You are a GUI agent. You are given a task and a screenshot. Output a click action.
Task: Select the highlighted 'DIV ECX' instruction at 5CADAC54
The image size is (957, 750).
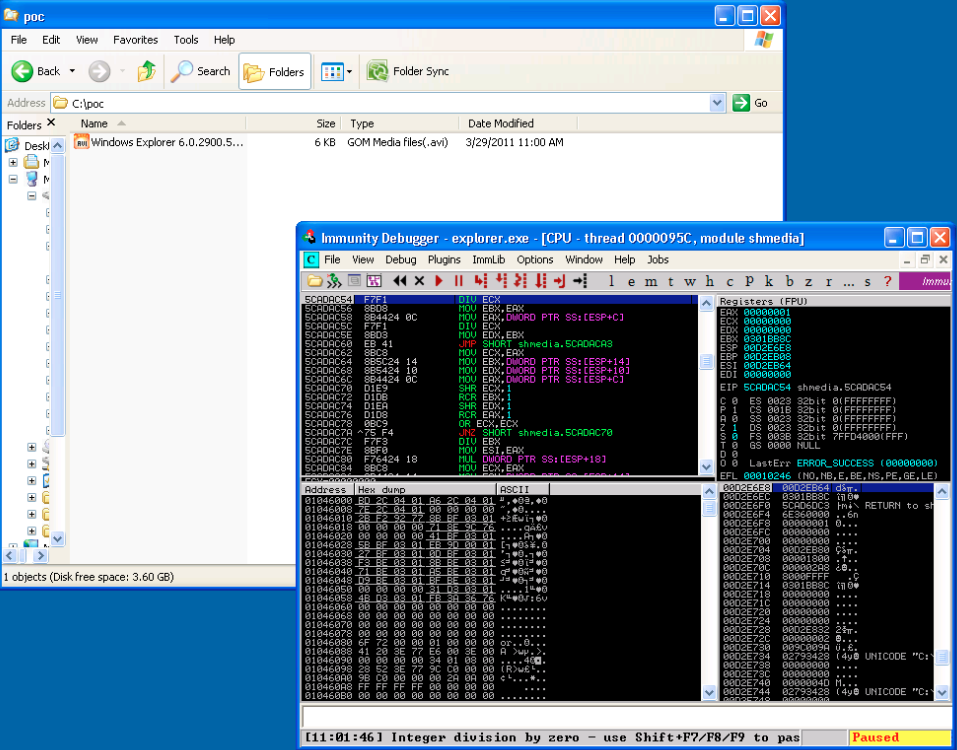point(500,300)
